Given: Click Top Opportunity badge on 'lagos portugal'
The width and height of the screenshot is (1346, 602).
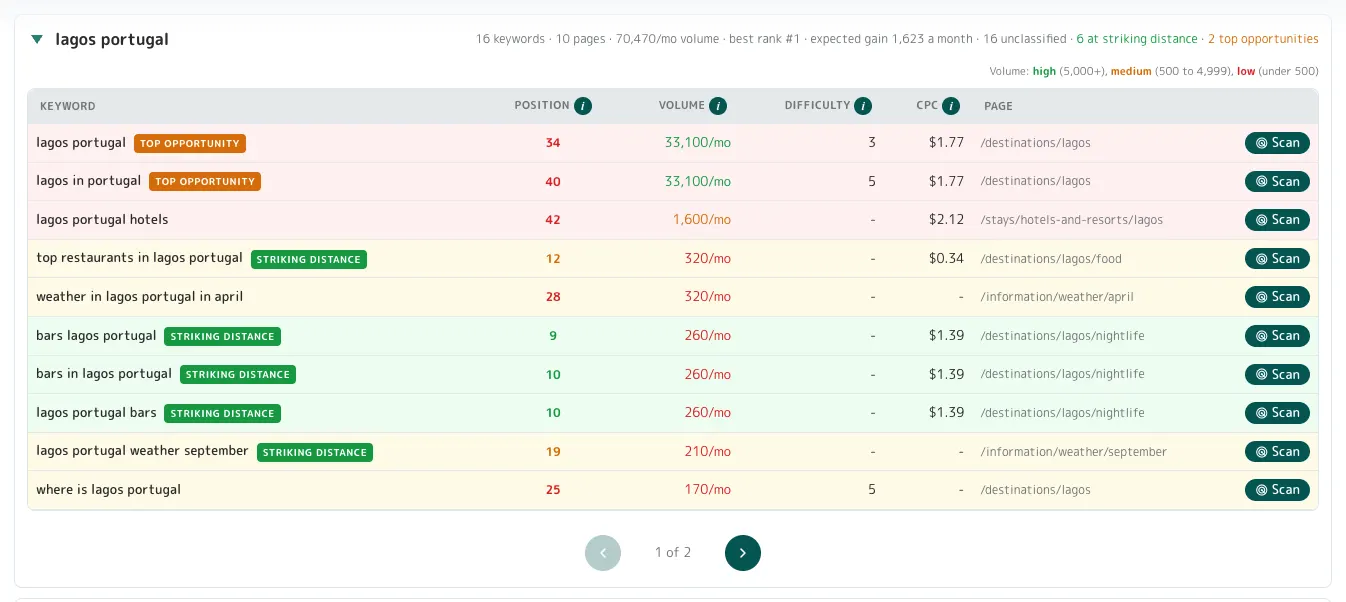Looking at the screenshot, I should (x=190, y=143).
